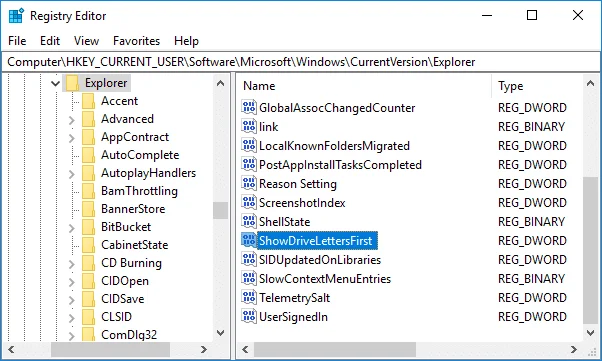This screenshot has height=361, width=602.
Task: Expand the CLSID key
Action: pyautogui.click(x=71, y=318)
